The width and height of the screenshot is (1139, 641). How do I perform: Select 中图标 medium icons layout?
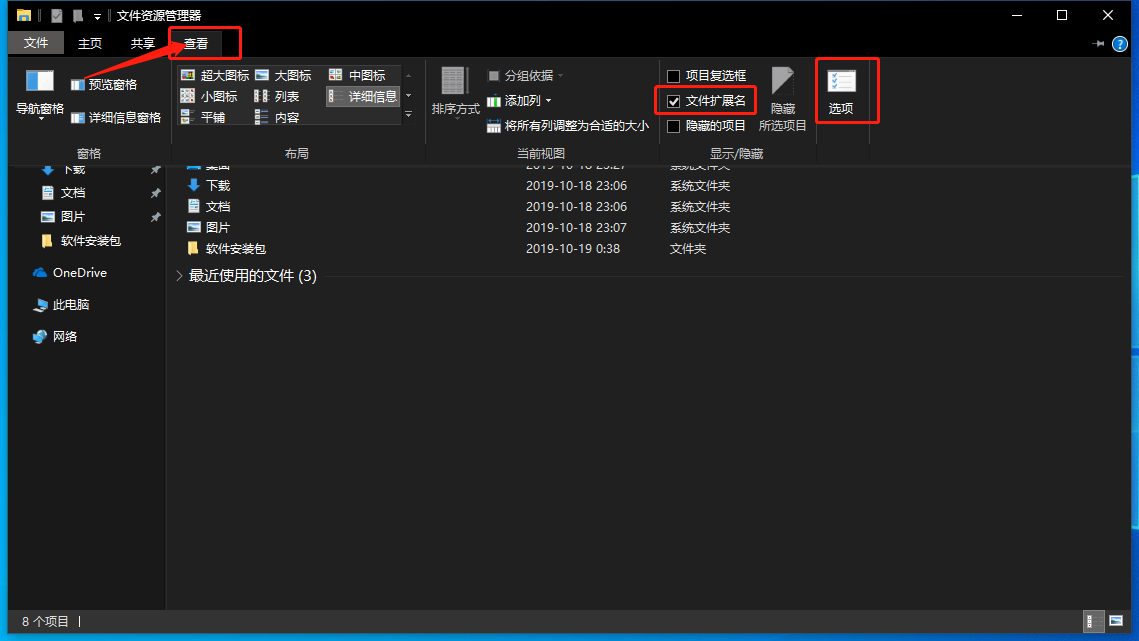coord(357,76)
